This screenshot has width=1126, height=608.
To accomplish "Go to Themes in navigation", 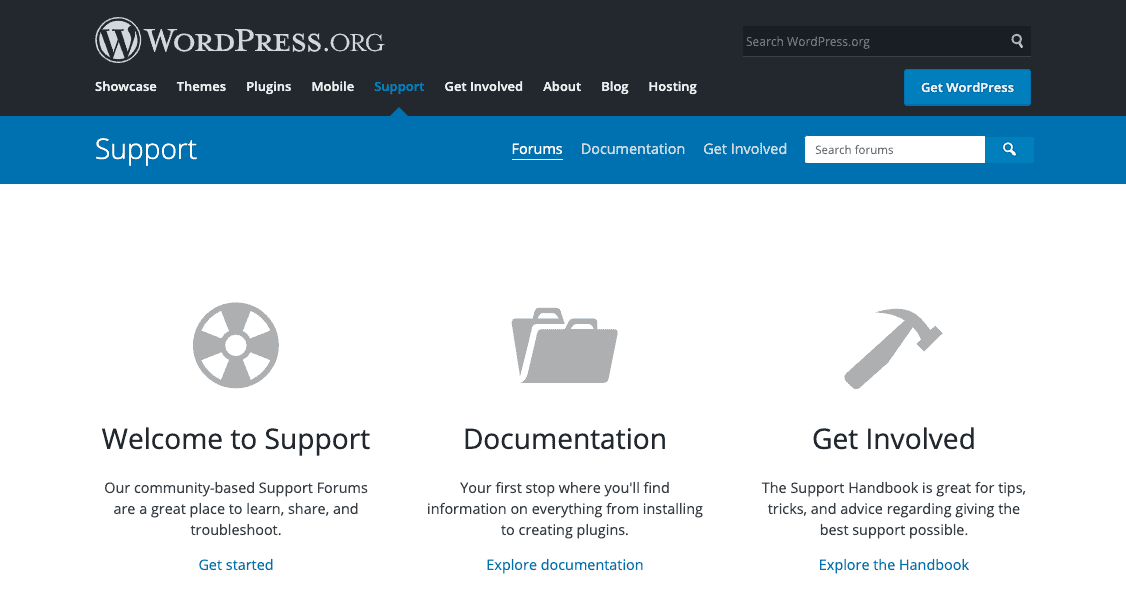I will (x=201, y=86).
